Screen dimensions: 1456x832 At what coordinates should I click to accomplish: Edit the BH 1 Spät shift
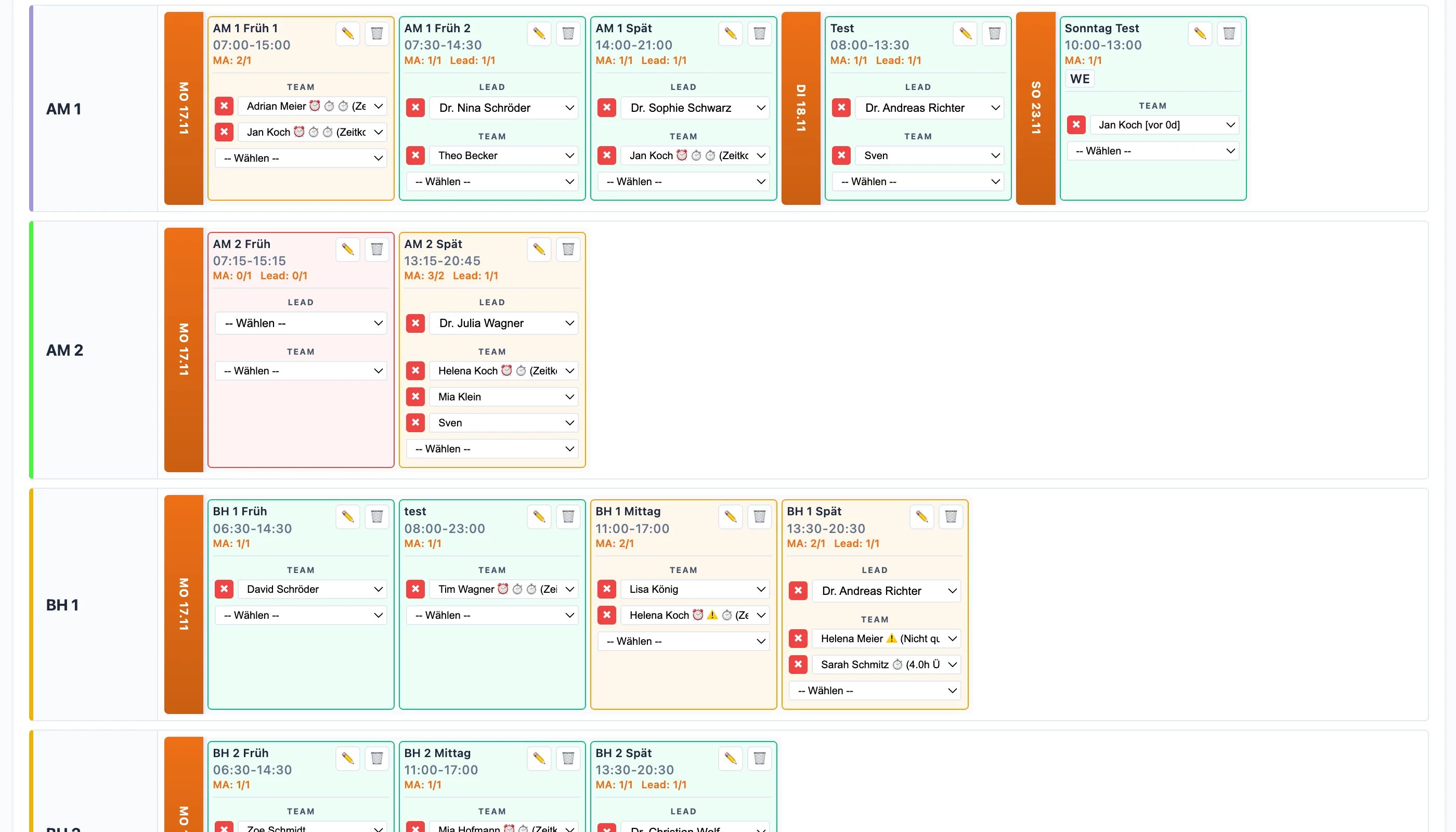tap(922, 516)
